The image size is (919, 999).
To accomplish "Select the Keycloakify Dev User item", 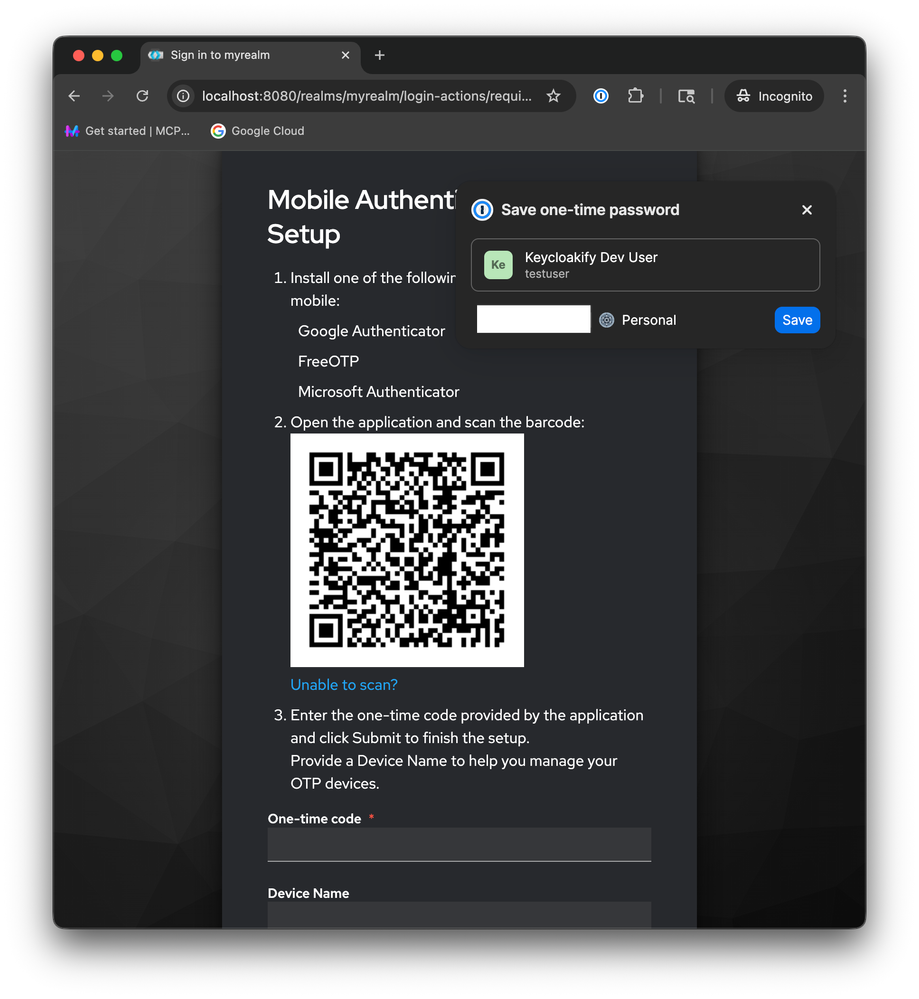I will click(x=645, y=265).
